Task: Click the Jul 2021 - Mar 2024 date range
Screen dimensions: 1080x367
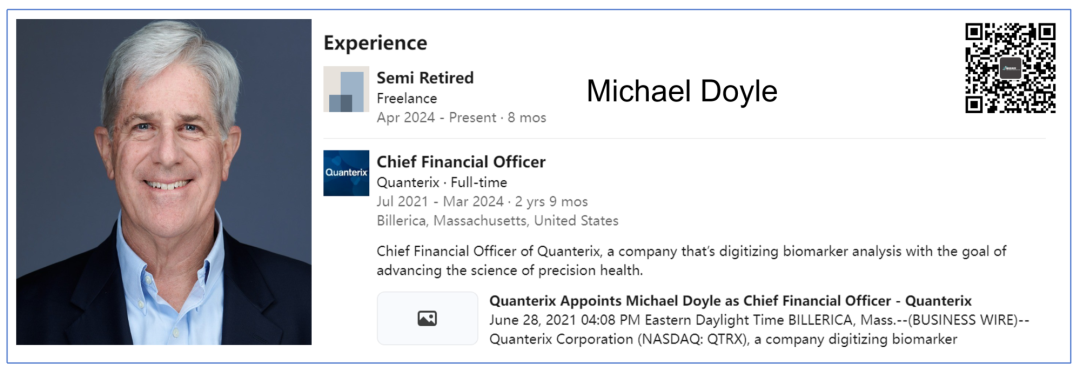Action: pos(482,202)
